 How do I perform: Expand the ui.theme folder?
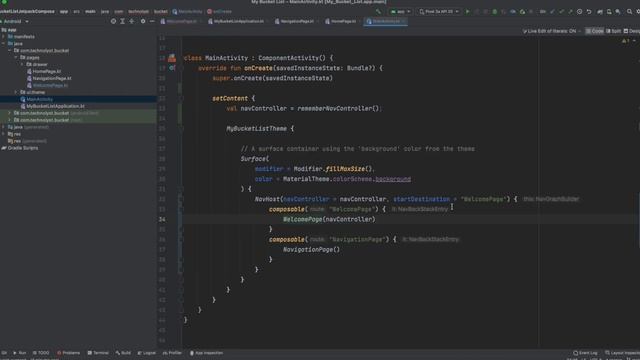tap(16, 92)
